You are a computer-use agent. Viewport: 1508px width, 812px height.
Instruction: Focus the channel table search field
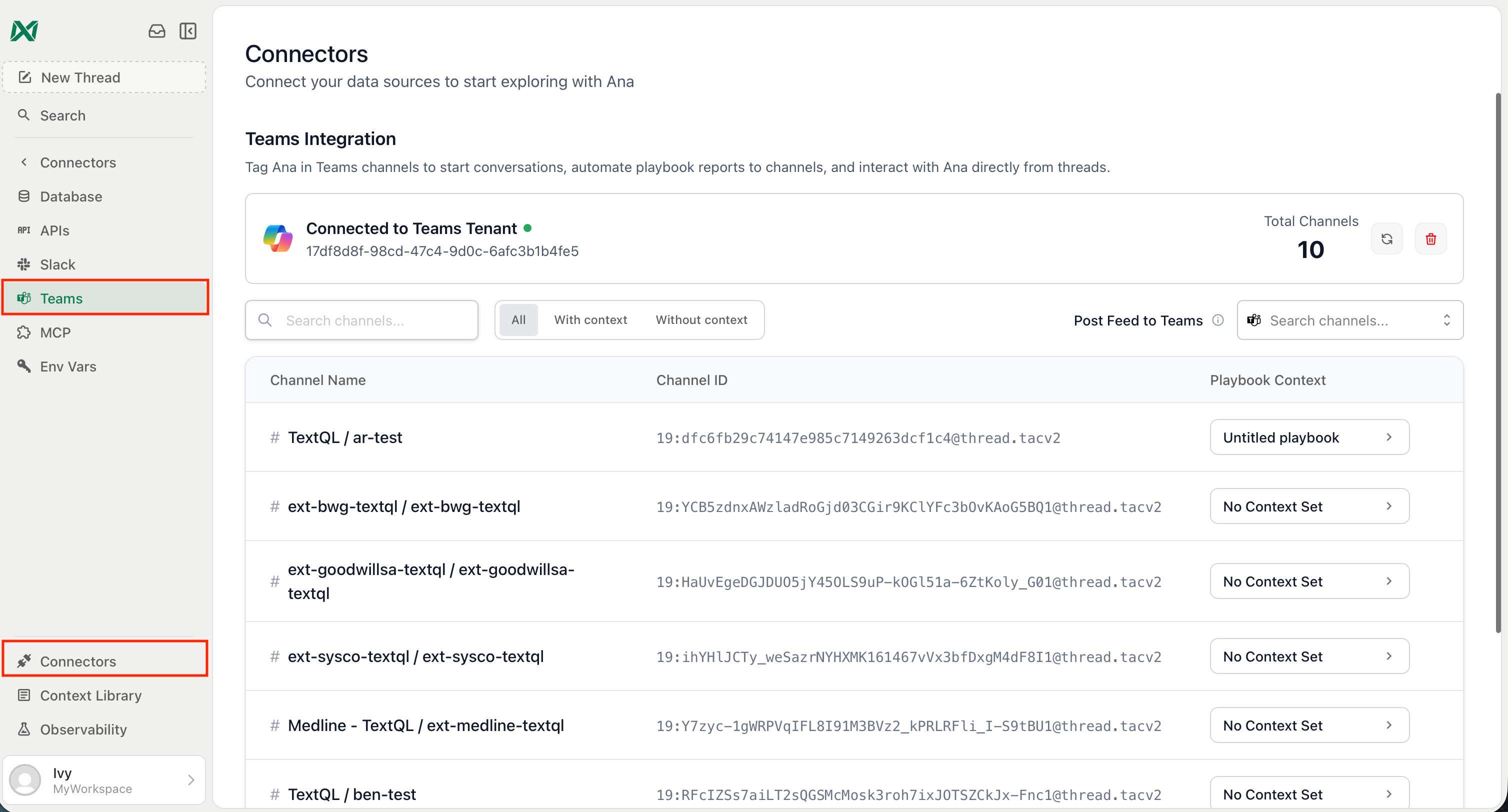point(361,319)
